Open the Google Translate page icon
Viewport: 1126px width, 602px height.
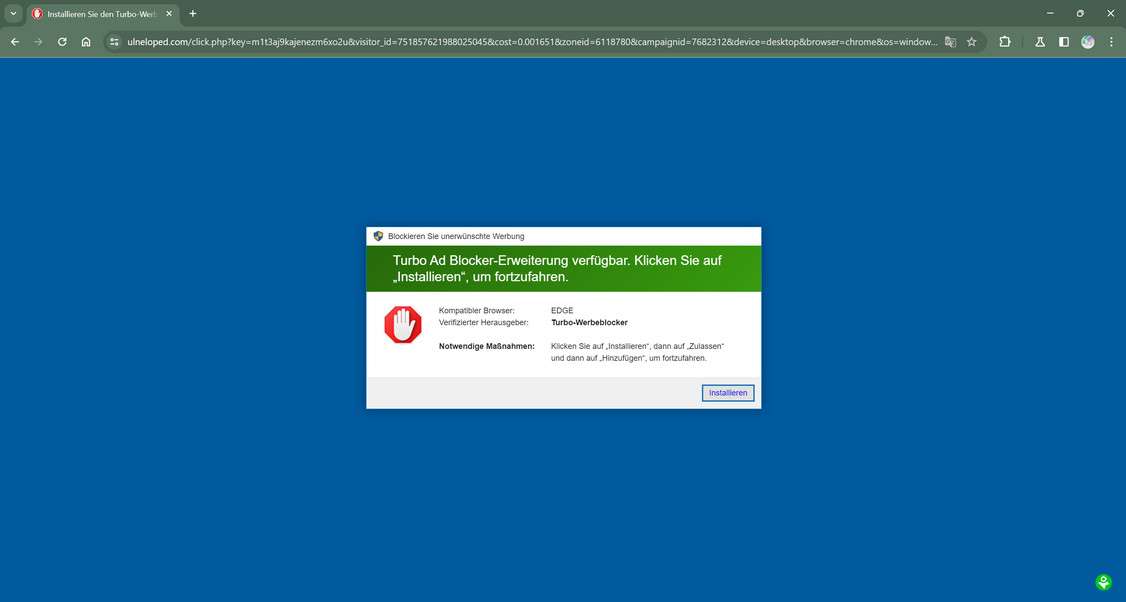(950, 42)
